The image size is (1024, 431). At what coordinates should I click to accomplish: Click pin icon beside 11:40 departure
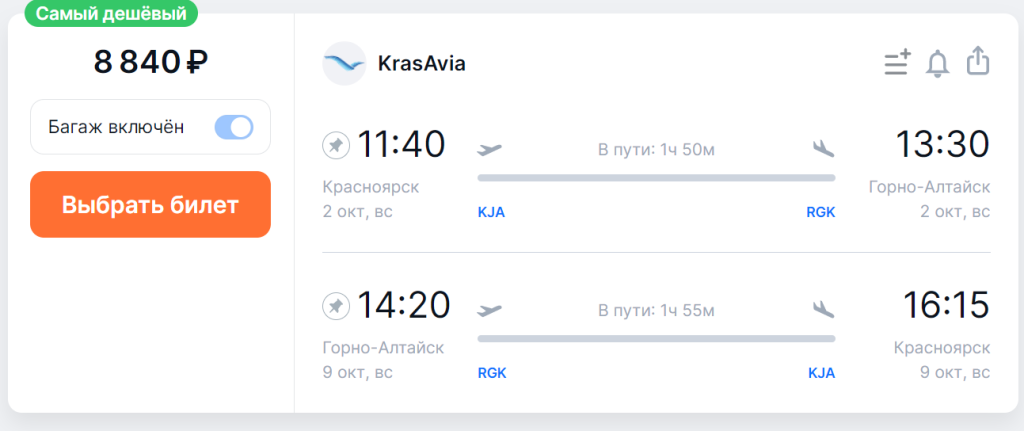[x=336, y=146]
